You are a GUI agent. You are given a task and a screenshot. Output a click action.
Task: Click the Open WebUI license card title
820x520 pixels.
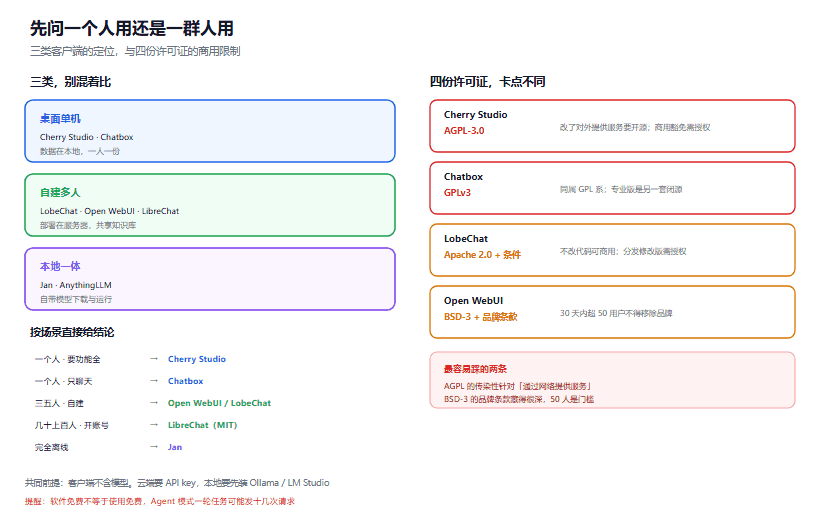473,301
